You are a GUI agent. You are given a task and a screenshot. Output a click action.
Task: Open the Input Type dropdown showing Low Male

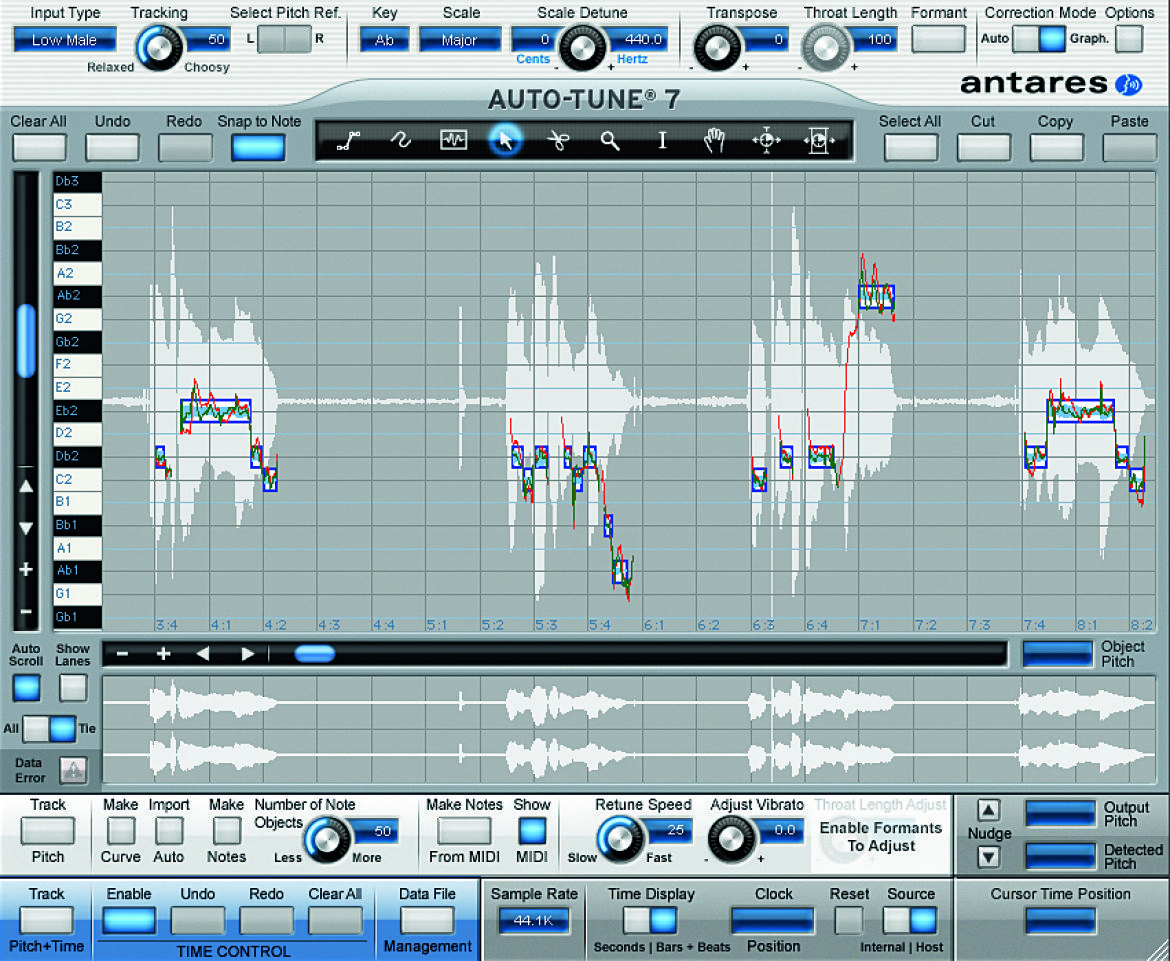coord(65,40)
